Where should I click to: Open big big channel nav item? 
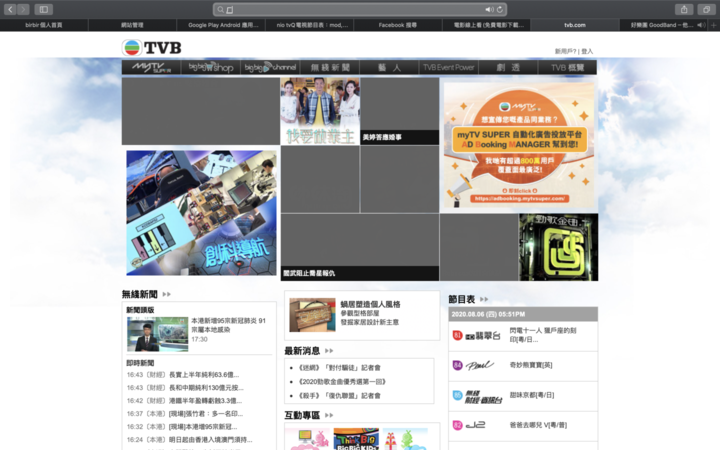click(270, 68)
